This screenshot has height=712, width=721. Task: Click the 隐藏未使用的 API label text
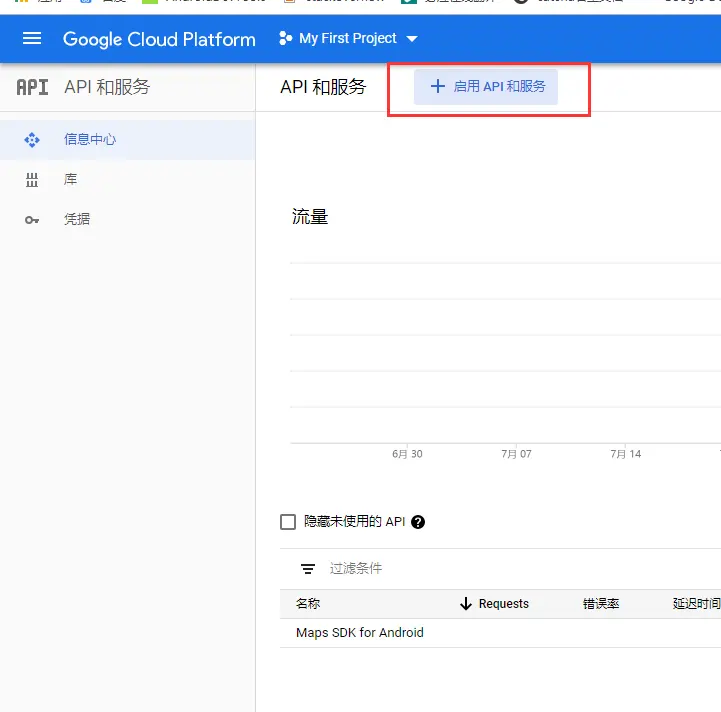click(x=355, y=522)
